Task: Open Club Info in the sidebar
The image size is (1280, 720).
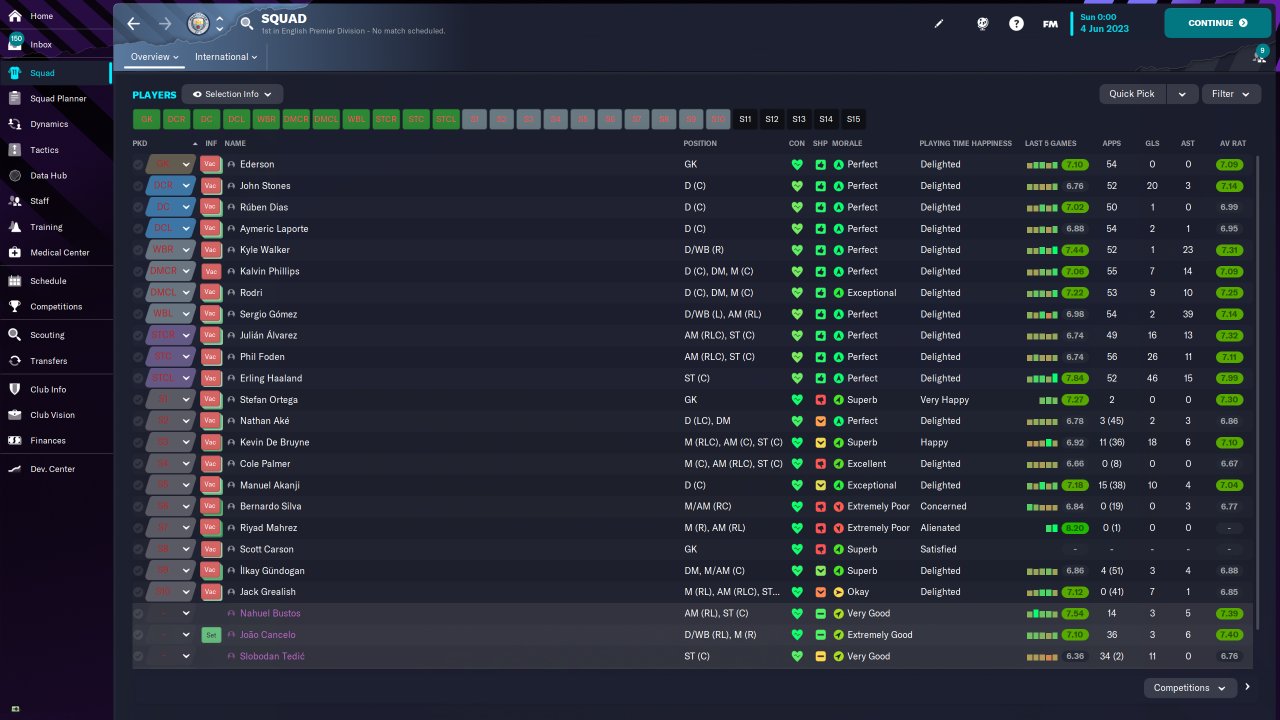Action: 56,389
